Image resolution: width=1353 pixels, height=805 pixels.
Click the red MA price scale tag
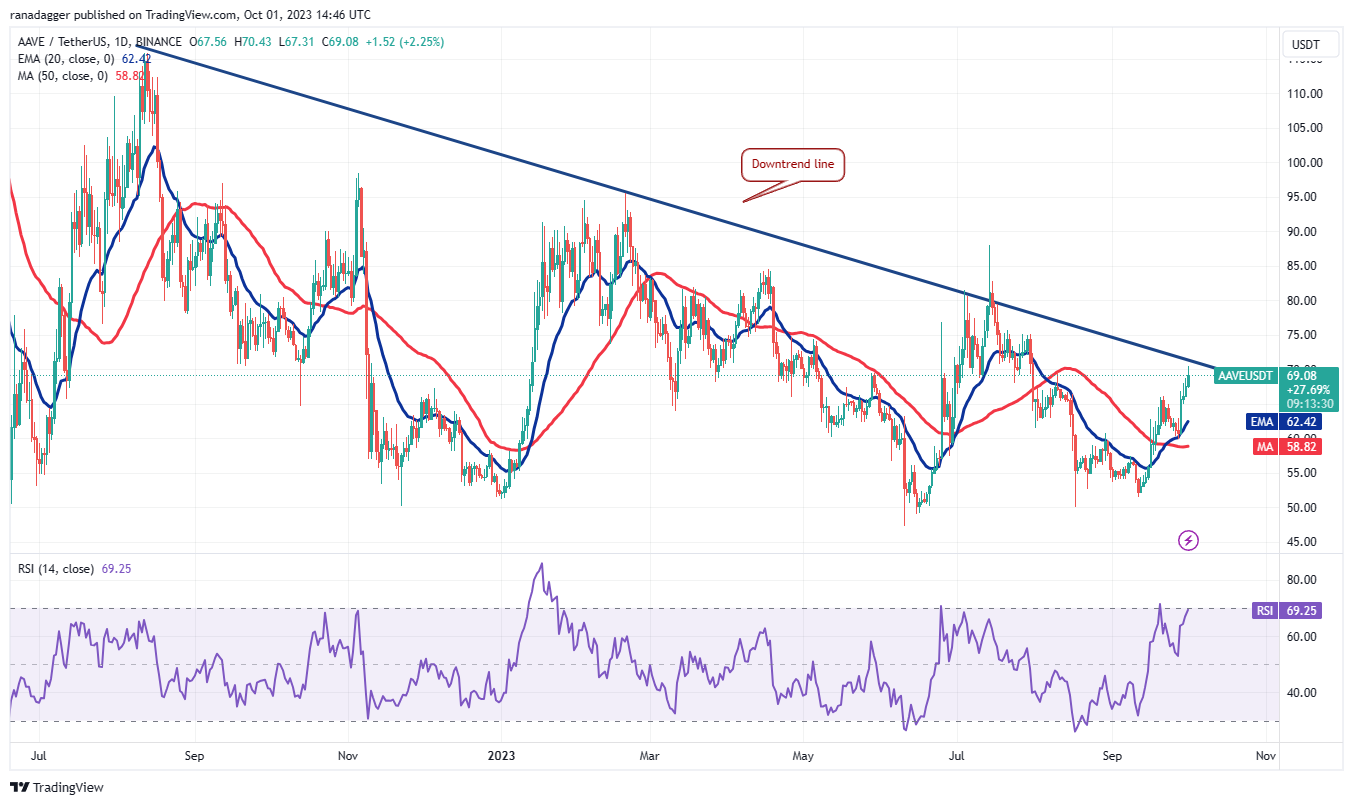point(1264,447)
